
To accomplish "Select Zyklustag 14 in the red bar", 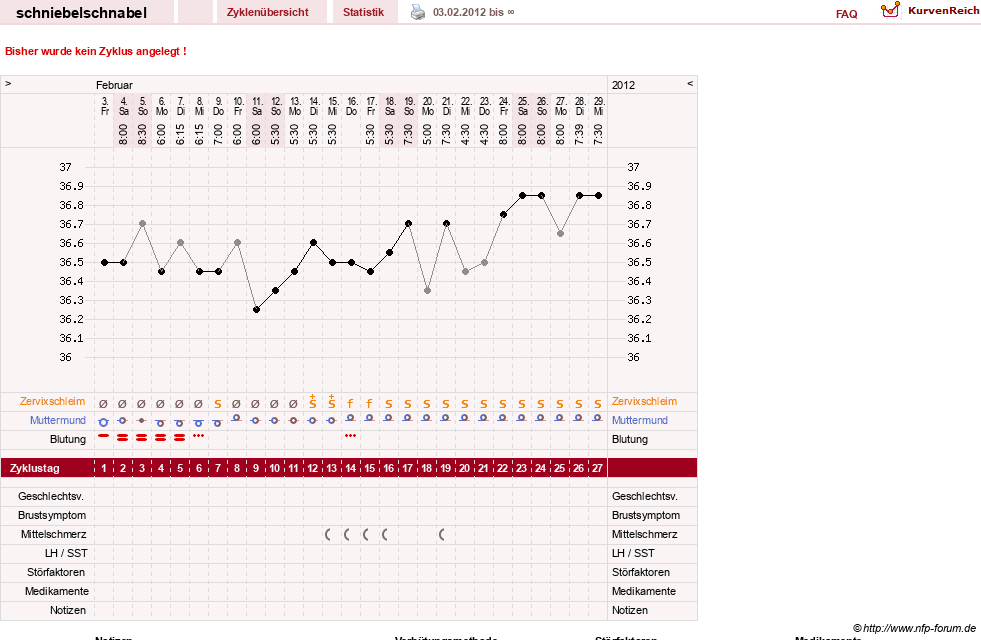I will point(350,468).
